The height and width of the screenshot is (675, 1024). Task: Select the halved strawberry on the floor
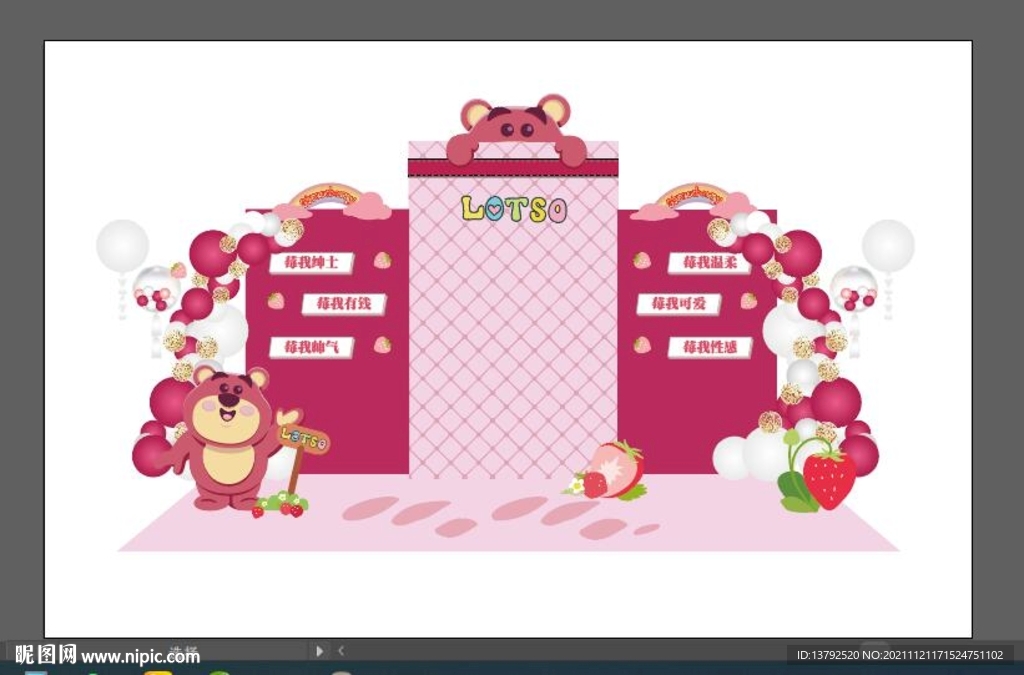tap(614, 469)
